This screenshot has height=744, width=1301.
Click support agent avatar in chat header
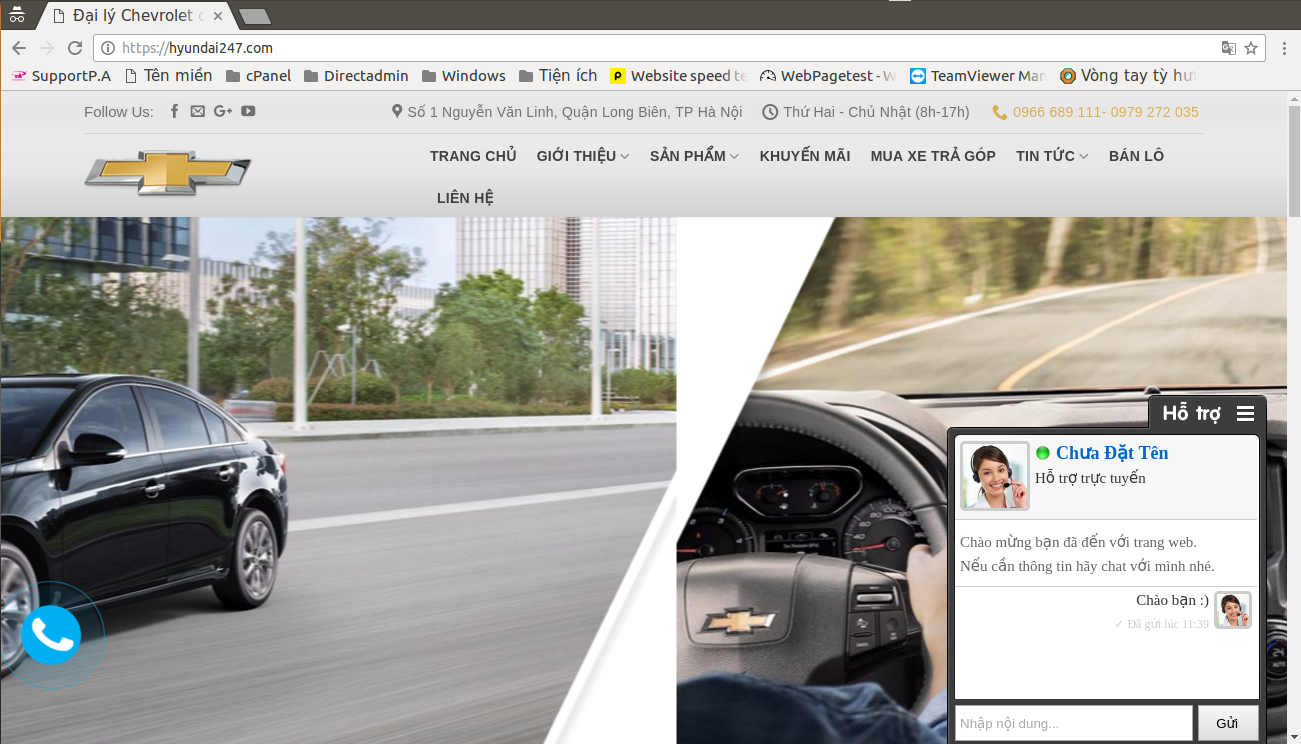coord(995,476)
